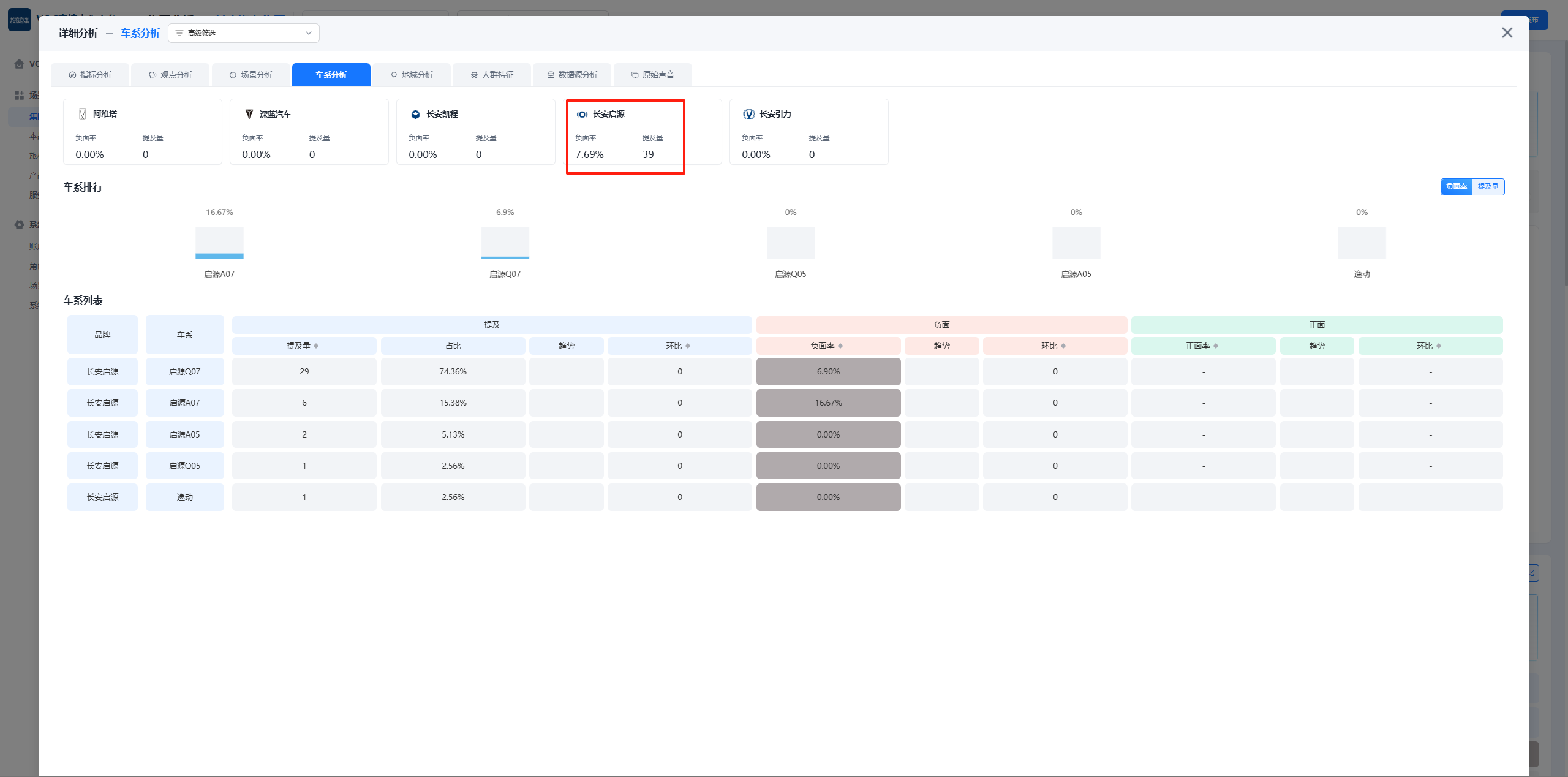The height and width of the screenshot is (777, 1568).
Task: Click the home icon in left sidebar
Action: click(x=19, y=64)
